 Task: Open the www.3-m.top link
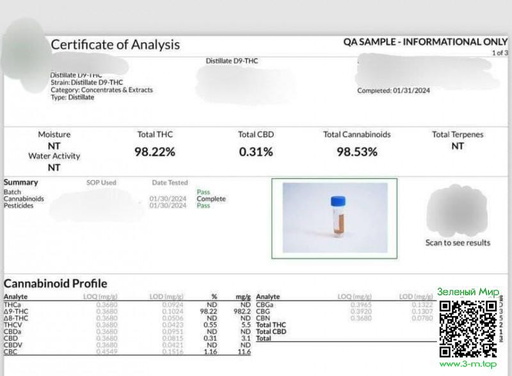point(468,364)
